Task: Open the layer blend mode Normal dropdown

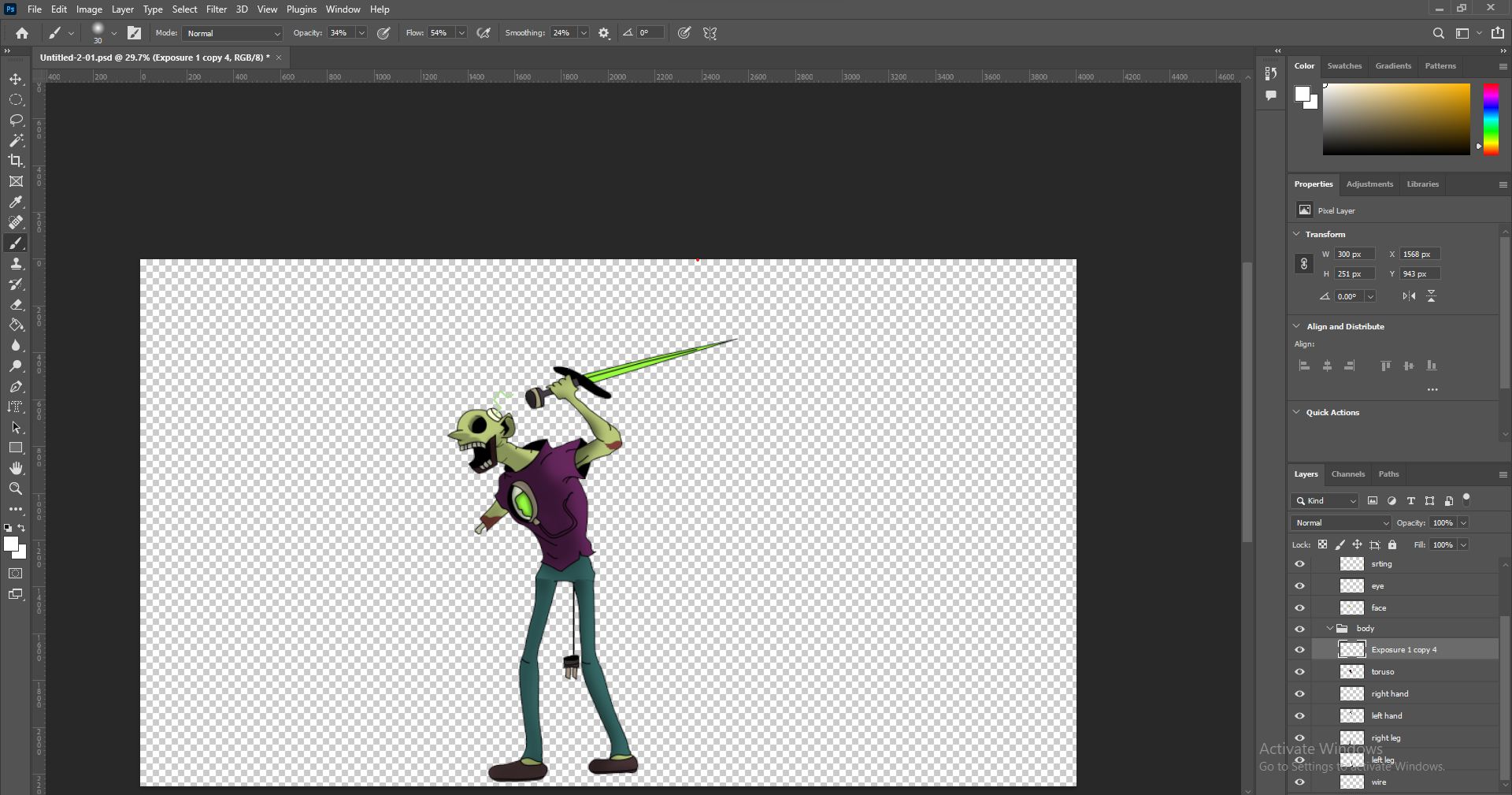Action: click(1341, 523)
